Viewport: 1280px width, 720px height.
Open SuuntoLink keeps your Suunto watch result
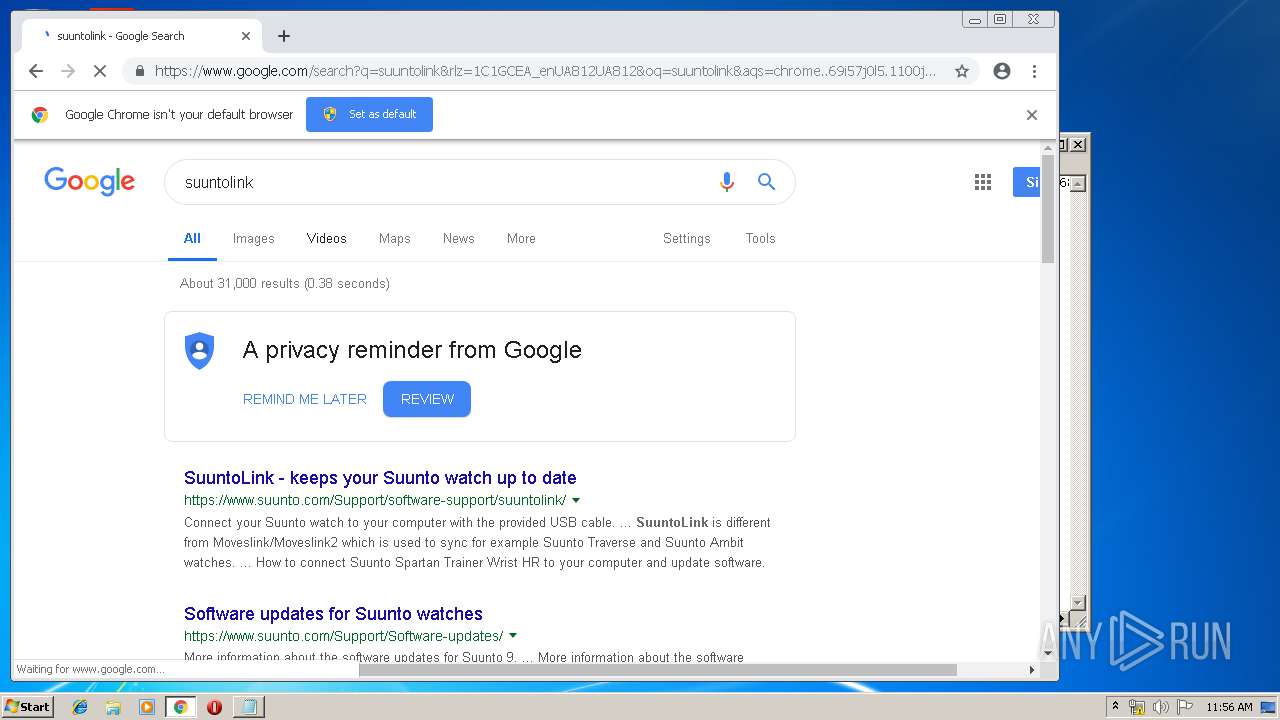pyautogui.click(x=380, y=478)
